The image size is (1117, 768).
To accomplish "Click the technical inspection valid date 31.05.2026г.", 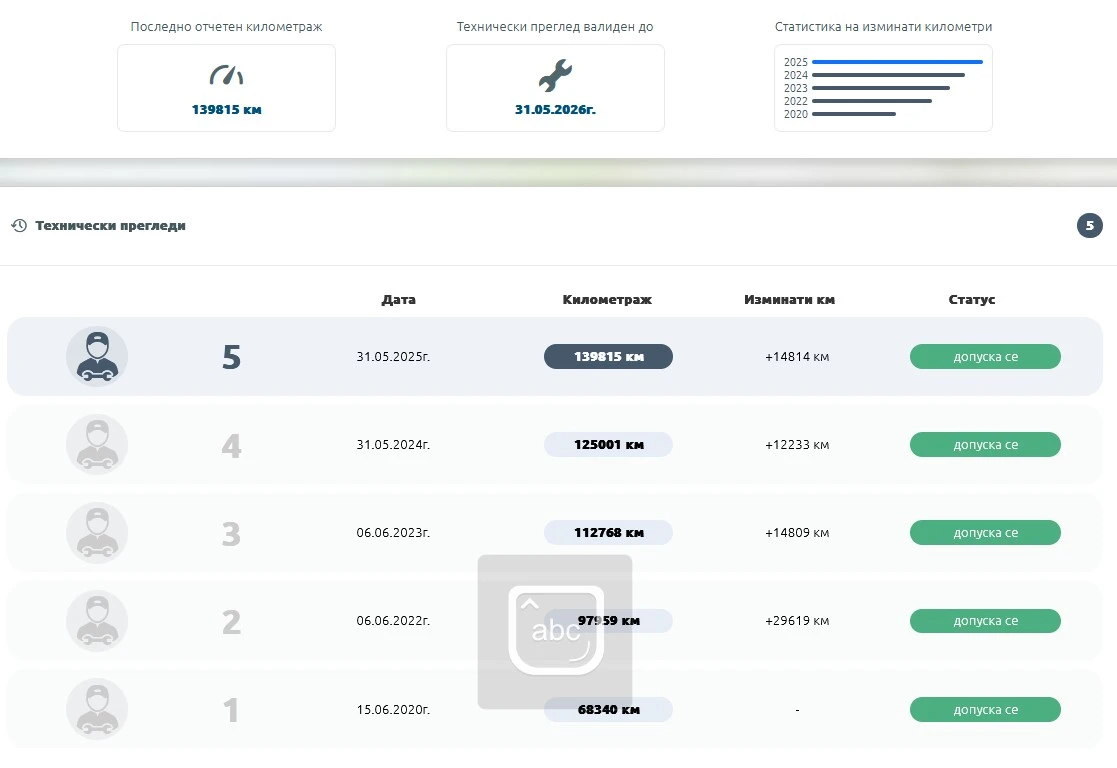I will (x=555, y=109).
